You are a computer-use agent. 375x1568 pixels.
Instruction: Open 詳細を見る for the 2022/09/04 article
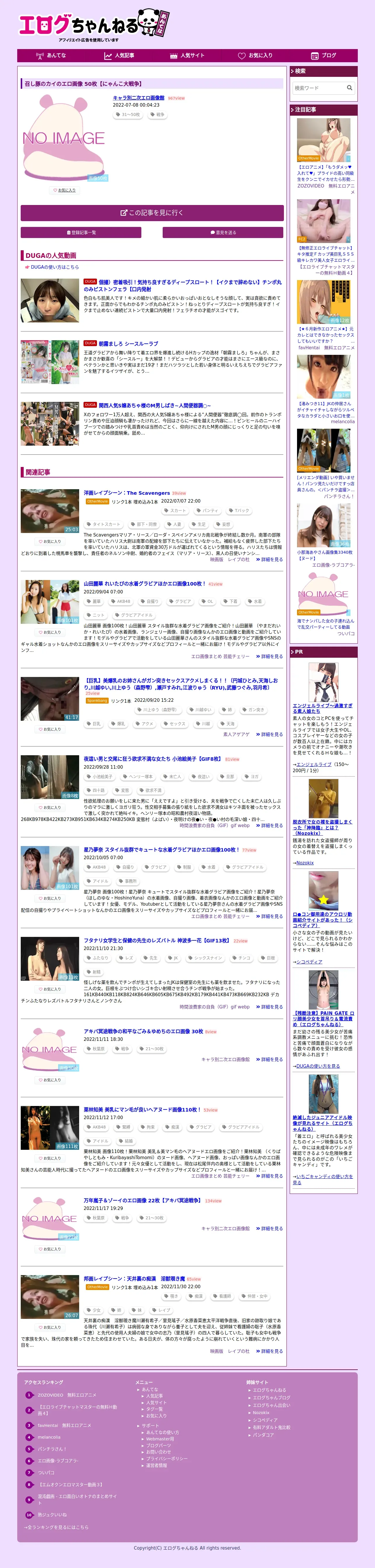point(270,656)
